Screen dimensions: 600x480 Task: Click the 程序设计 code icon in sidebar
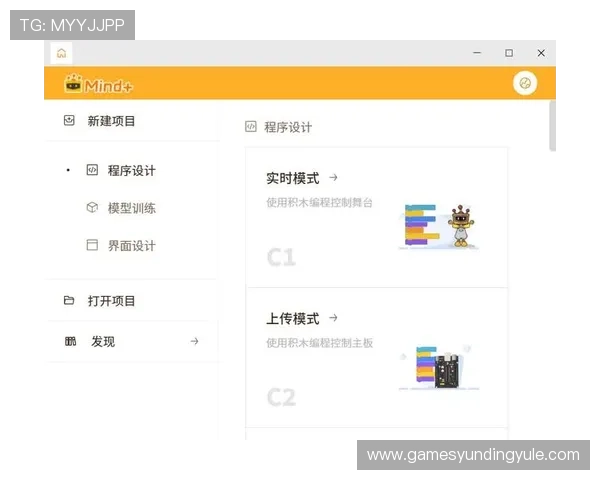(x=92, y=170)
